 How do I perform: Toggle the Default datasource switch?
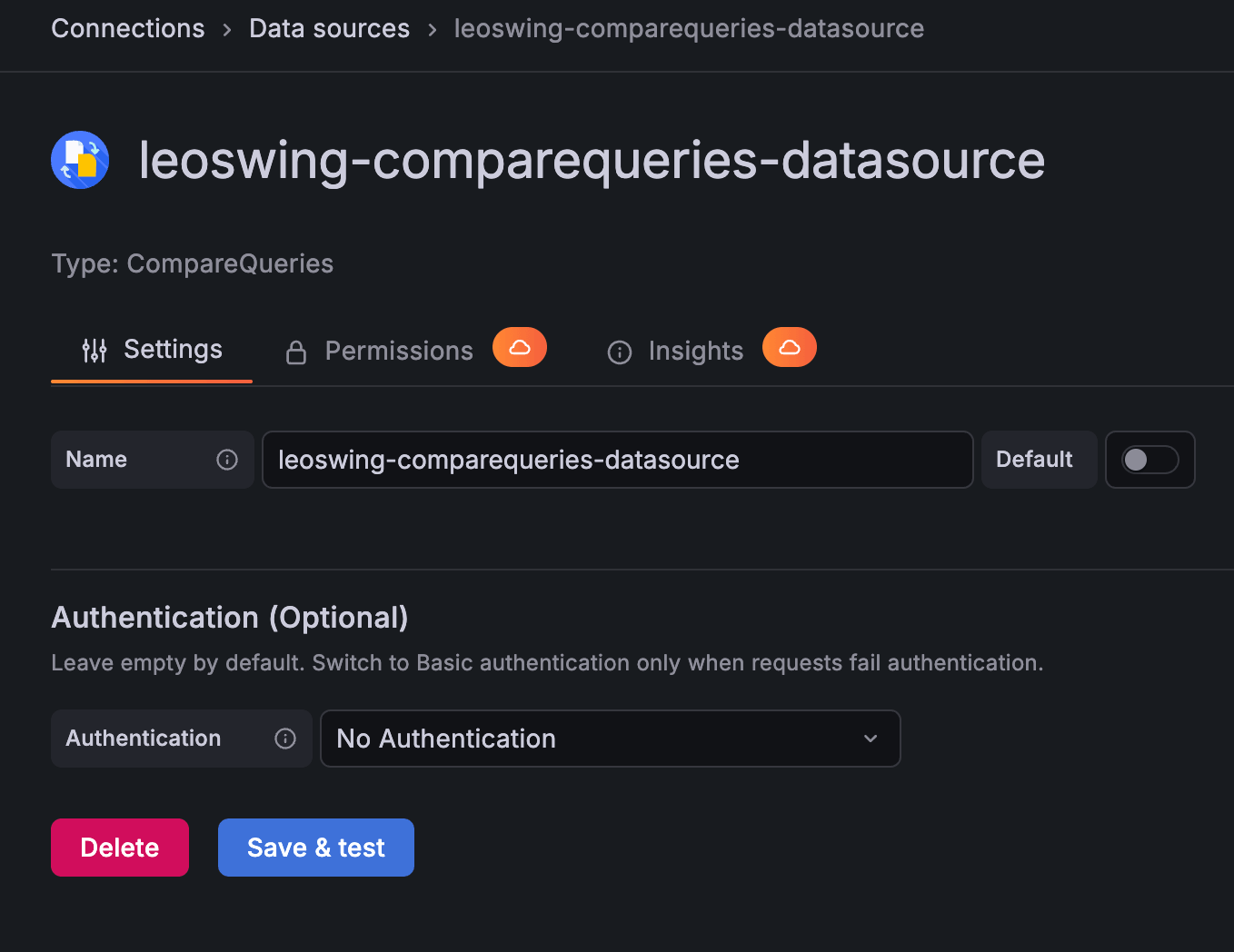[1149, 460]
